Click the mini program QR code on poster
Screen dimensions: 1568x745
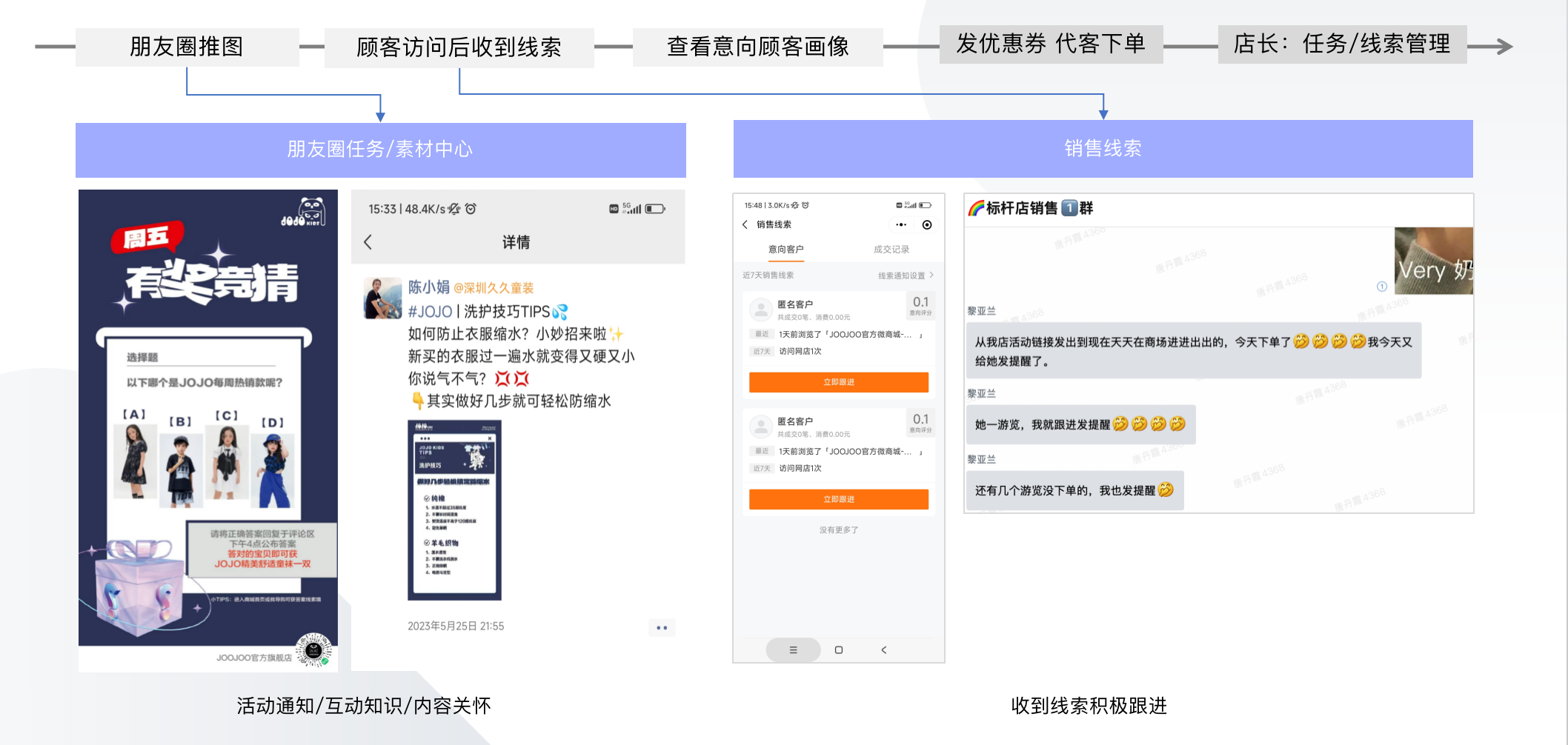coord(314,651)
